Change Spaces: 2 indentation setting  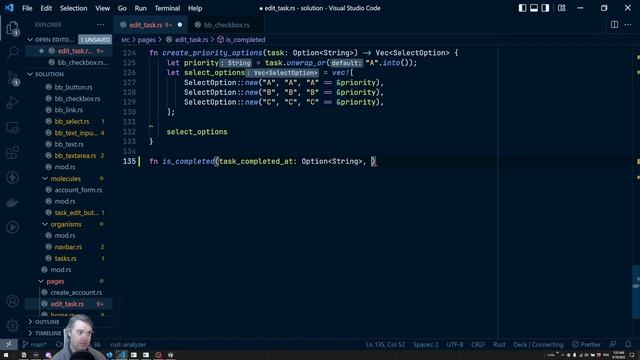coord(425,344)
